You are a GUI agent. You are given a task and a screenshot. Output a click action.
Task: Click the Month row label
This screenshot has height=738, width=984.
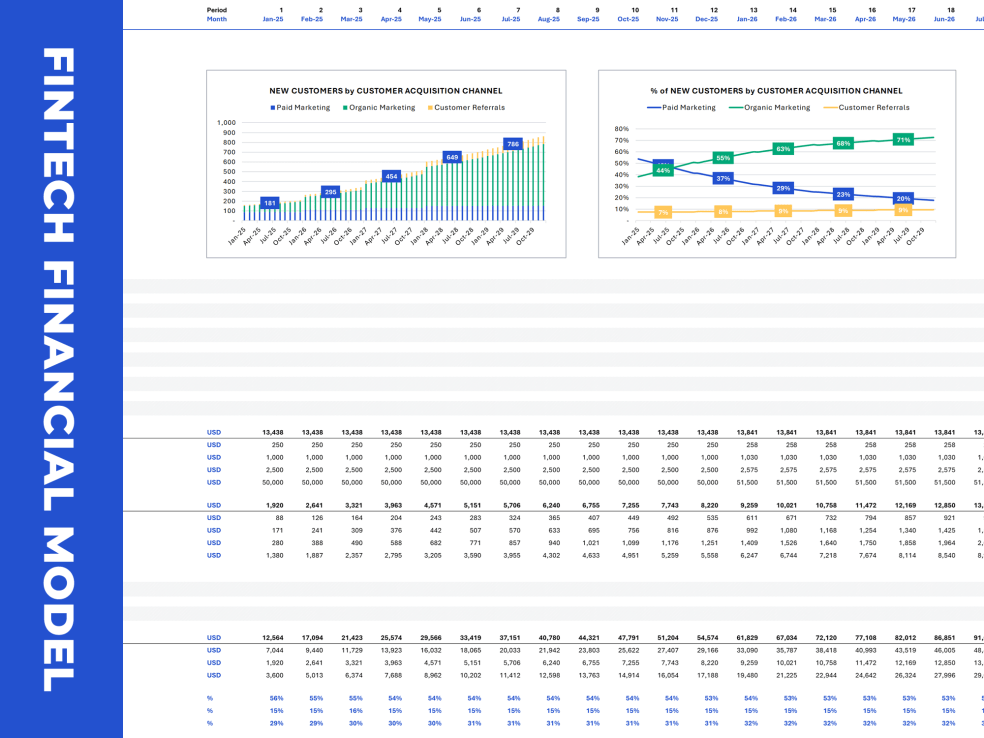(216, 19)
